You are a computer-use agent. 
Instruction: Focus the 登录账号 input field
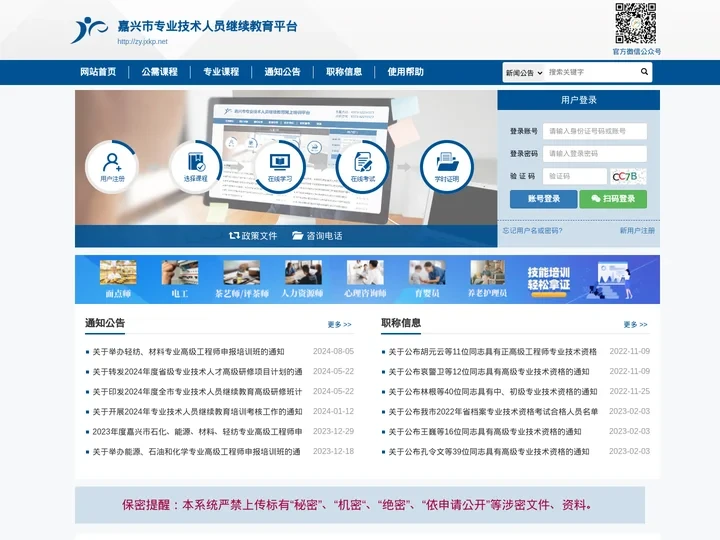point(595,131)
